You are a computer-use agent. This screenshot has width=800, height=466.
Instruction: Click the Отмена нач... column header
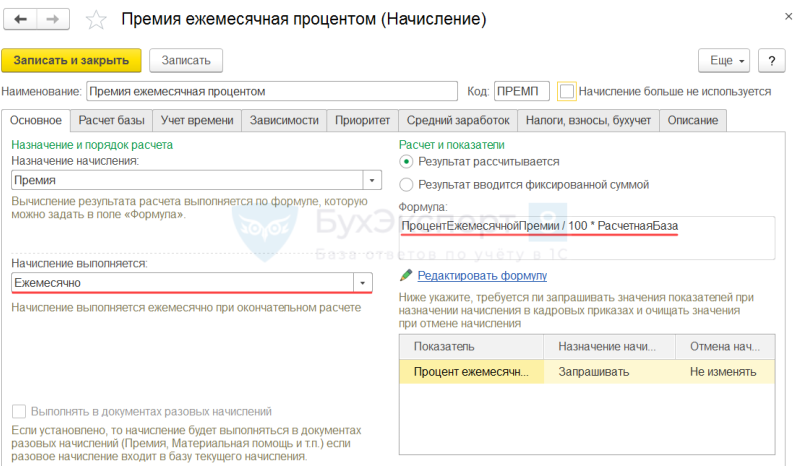725,347
